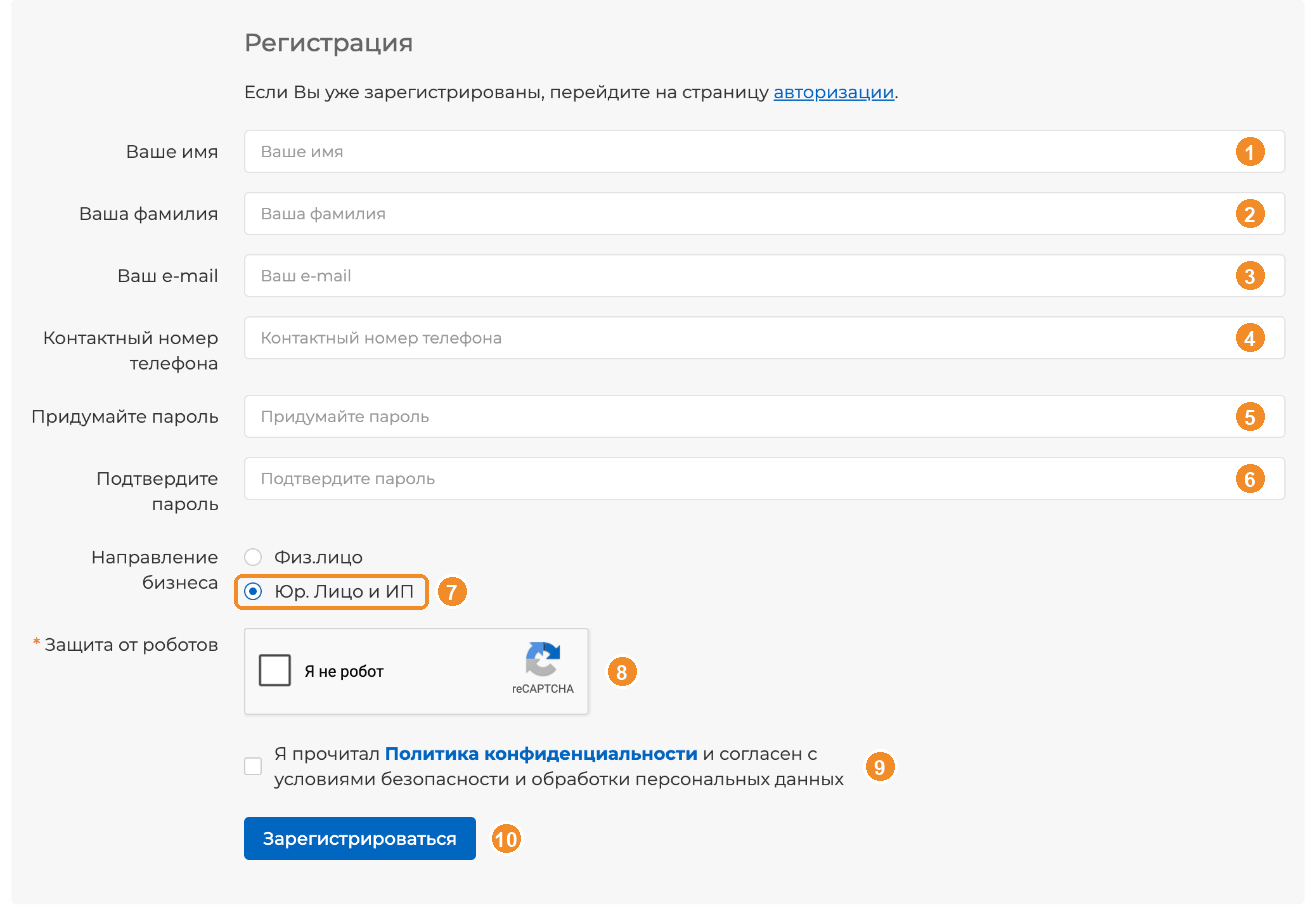Choose the "Юр. Лицо и ИП" radio option
Viewport: 1316px width, 905px height.
253,591
